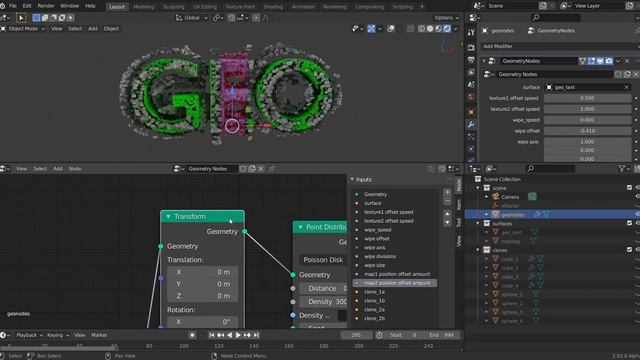Select the Modifier properties wrench tab
The height and width of the screenshot is (360, 640).
coord(471,124)
